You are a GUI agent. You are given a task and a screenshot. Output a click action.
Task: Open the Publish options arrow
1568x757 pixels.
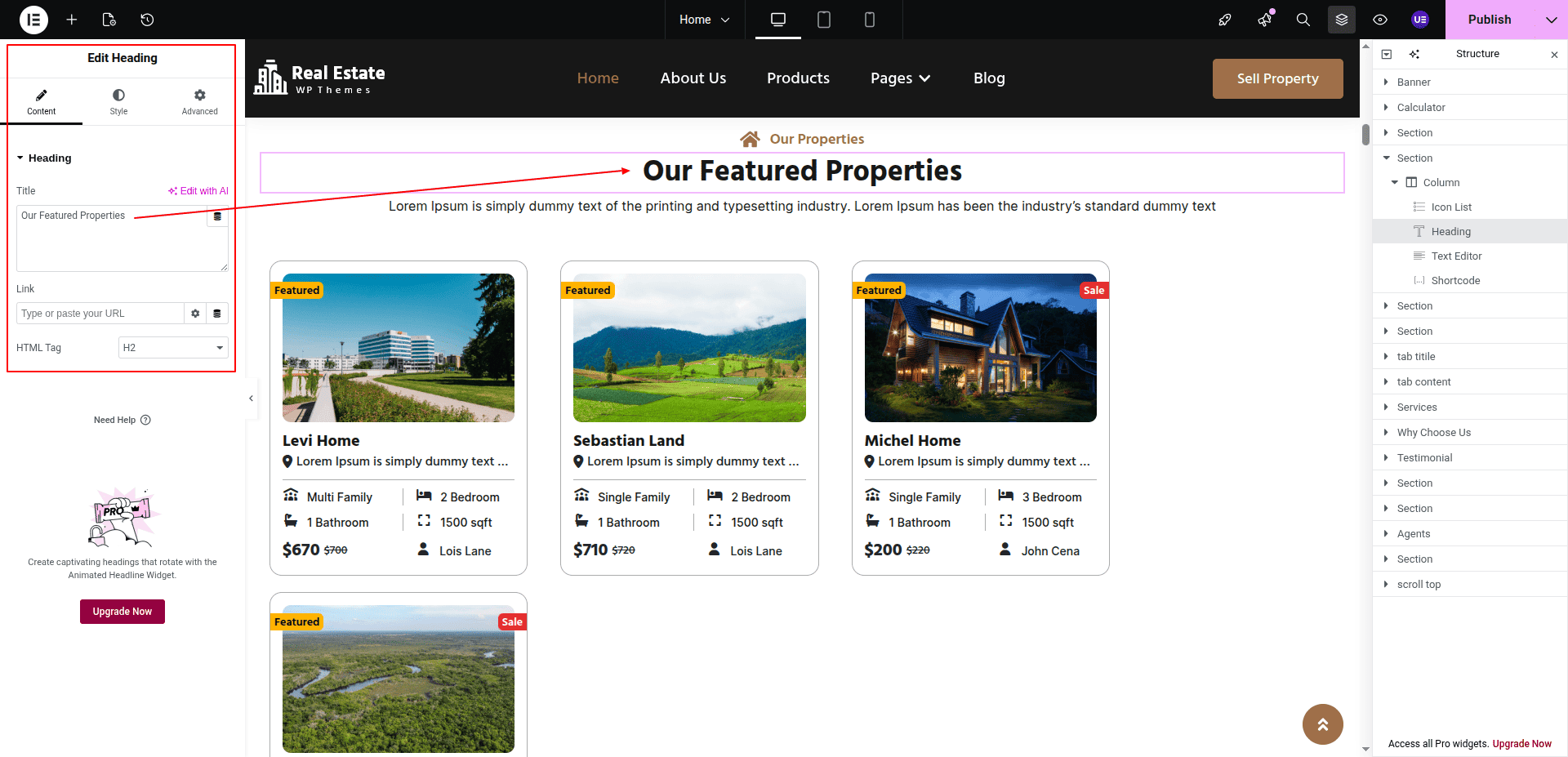1551,20
